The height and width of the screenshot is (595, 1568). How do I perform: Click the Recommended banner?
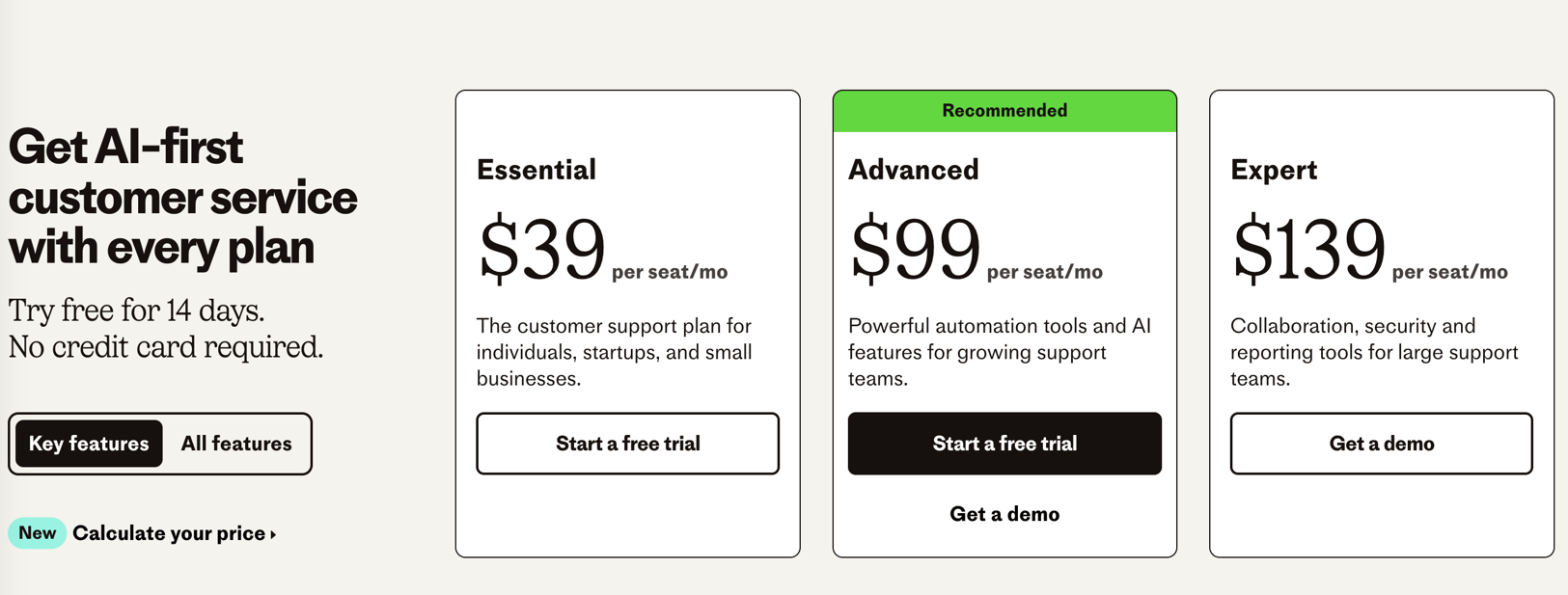(1004, 110)
